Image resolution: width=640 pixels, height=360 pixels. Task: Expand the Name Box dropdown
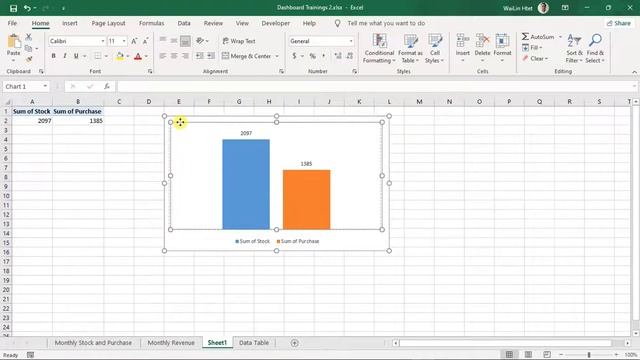pos(45,87)
